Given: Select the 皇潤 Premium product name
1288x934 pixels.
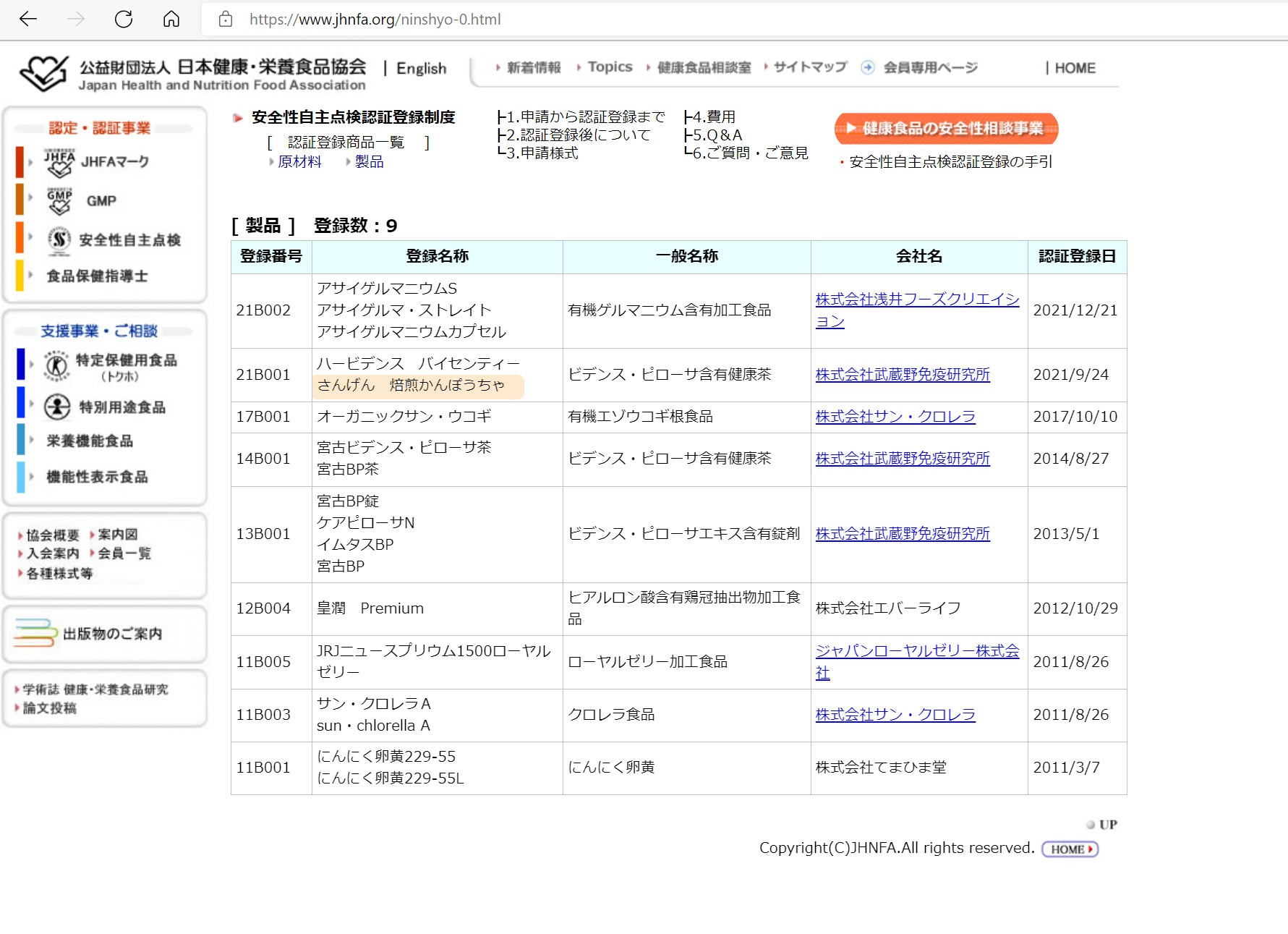Looking at the screenshot, I should pyautogui.click(x=370, y=608).
